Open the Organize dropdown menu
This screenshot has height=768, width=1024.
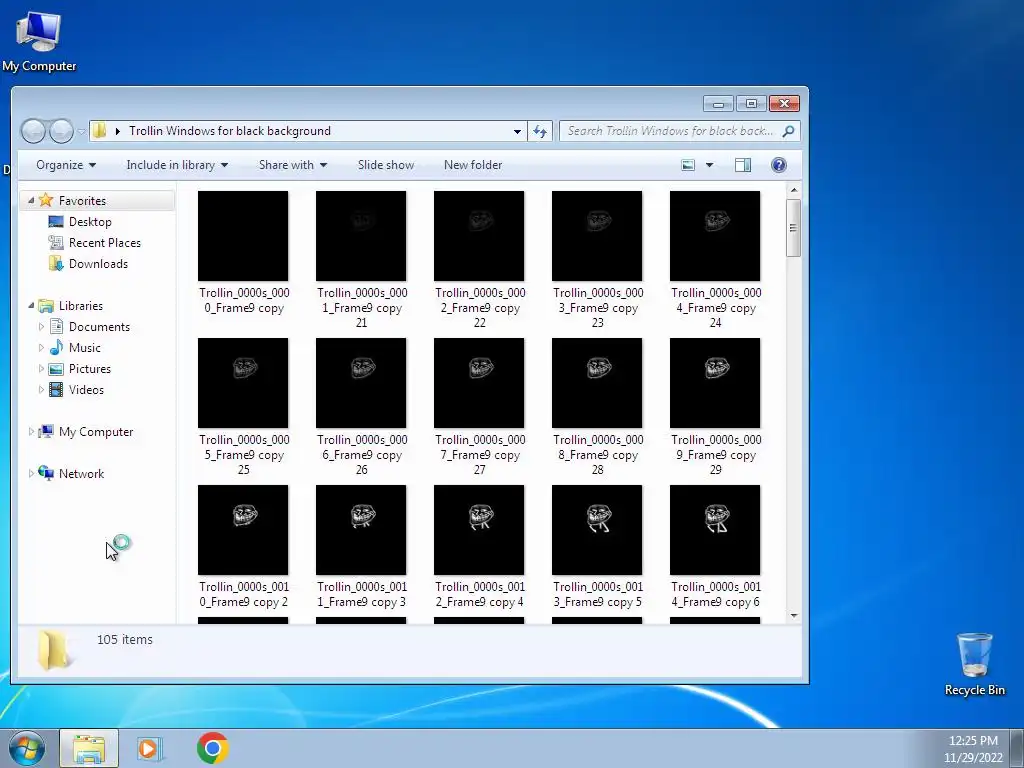(x=66, y=165)
